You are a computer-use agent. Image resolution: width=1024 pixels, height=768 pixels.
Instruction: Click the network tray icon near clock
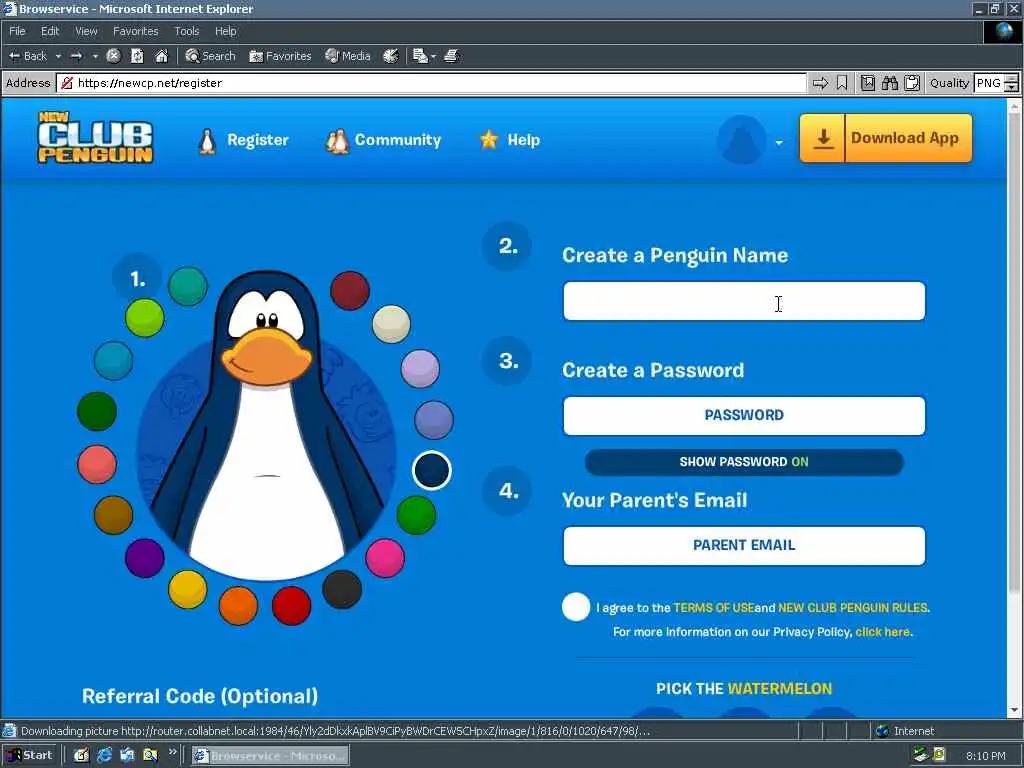click(921, 756)
